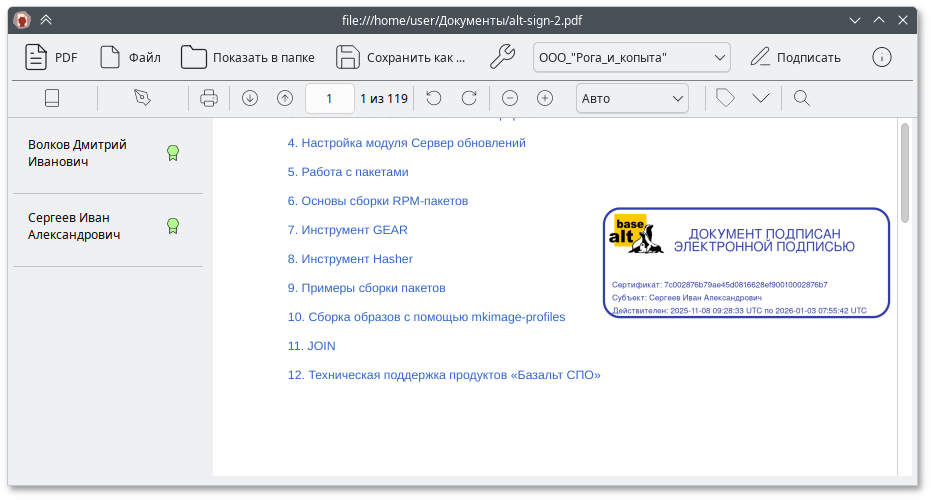Image resolution: width=931 pixels, height=500 pixels.
Task: Open link 9. Примеры сборки пакетов
Action: click(366, 289)
